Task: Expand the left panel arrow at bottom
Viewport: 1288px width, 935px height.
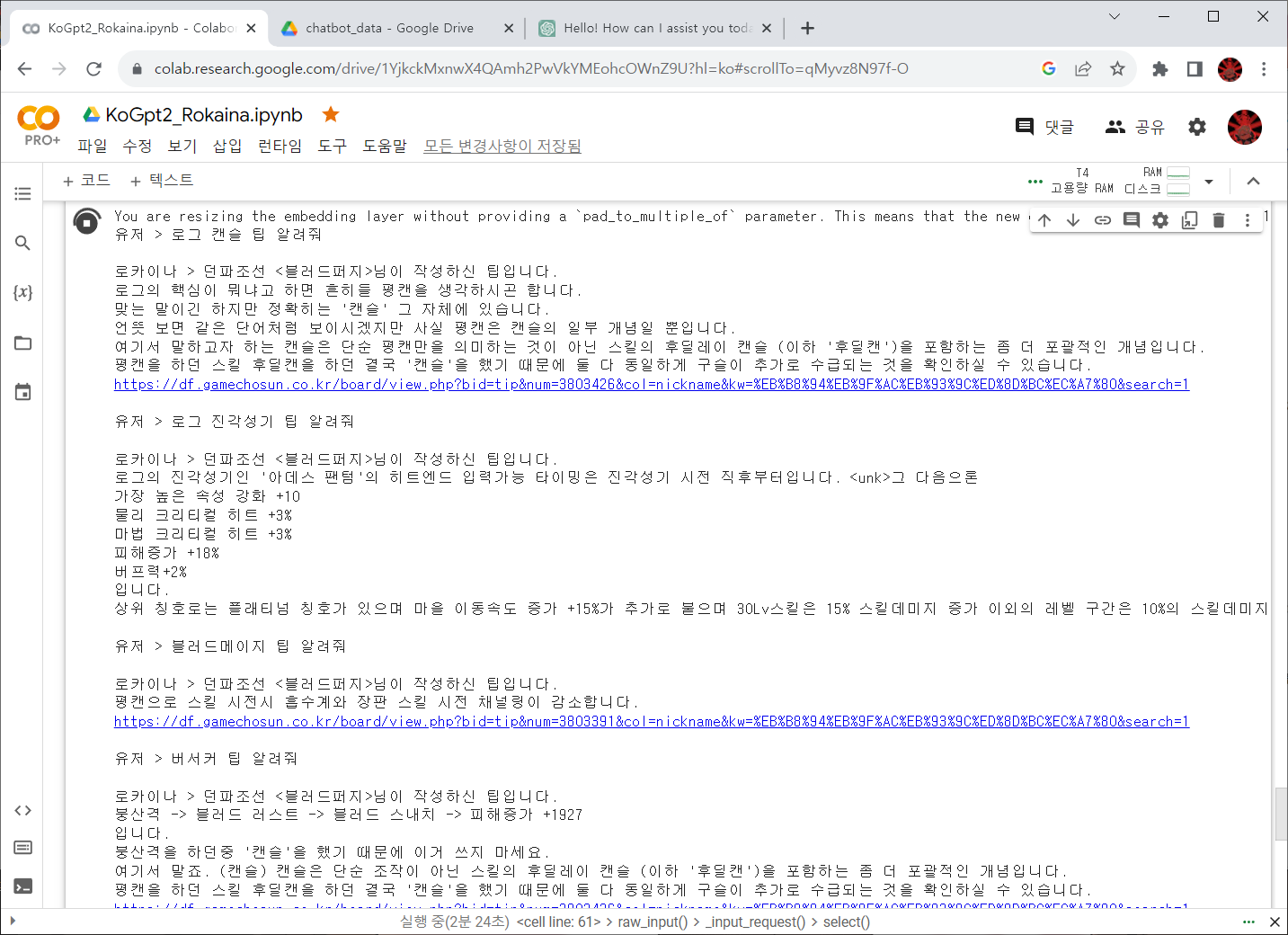Action: pos(12,921)
